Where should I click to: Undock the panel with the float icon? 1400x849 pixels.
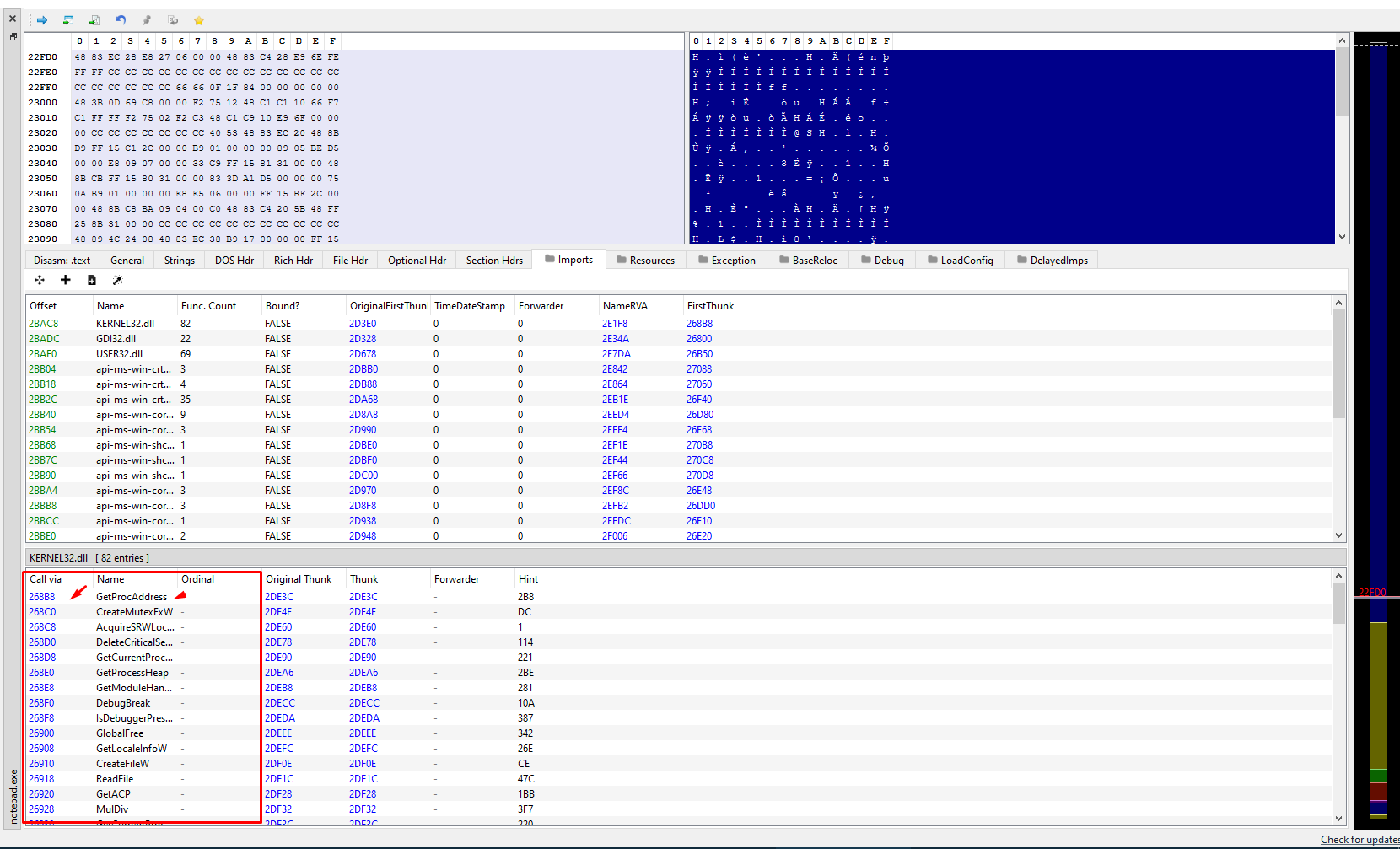tap(13, 37)
